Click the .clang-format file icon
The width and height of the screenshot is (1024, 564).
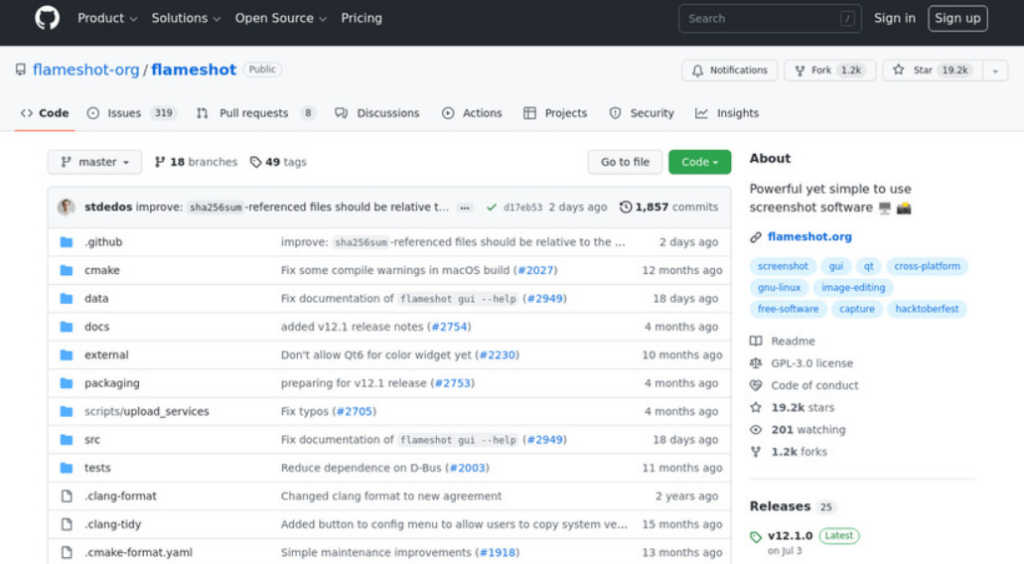pos(66,496)
